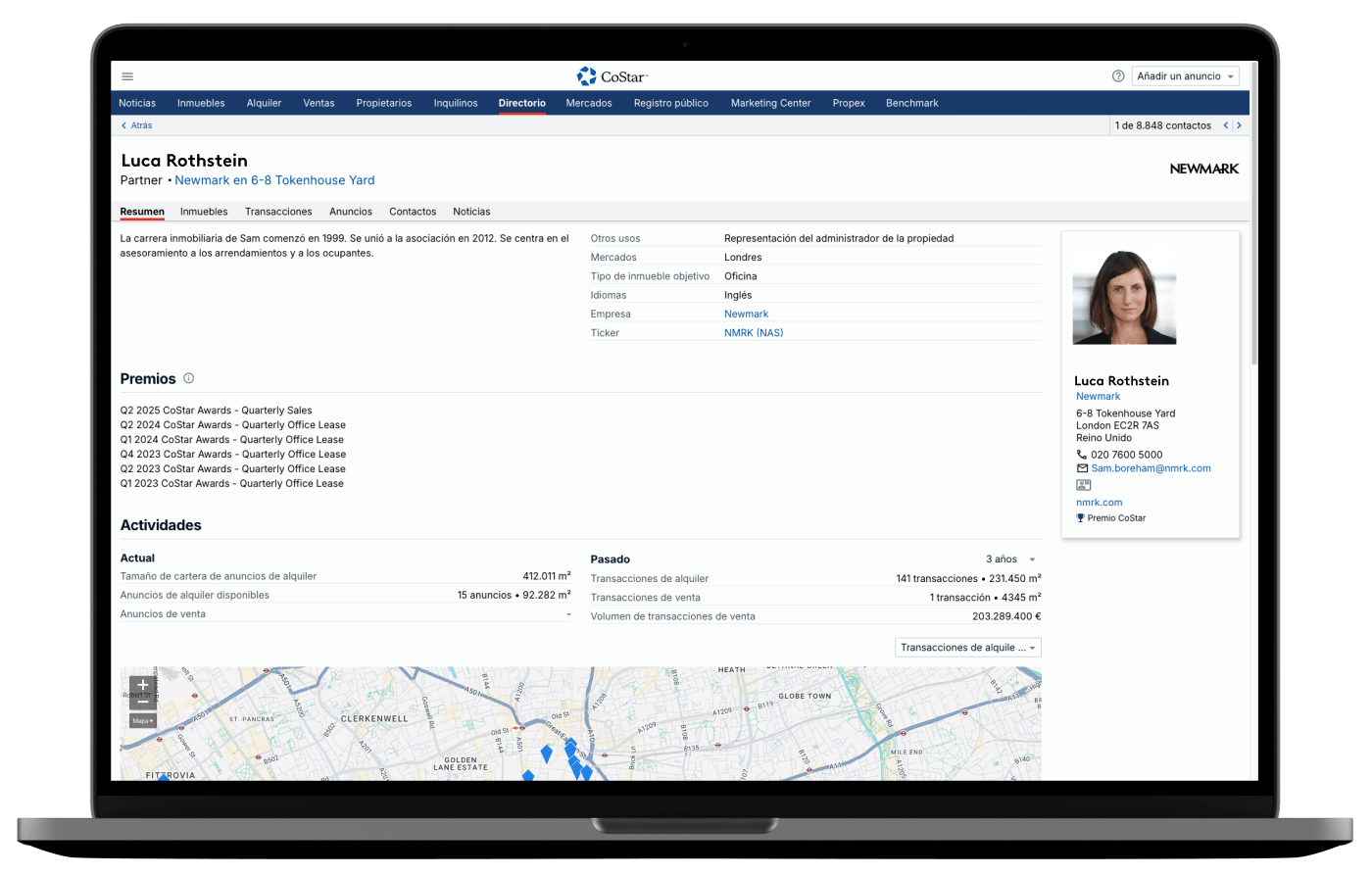Select the Inmuebles profile tab

pyautogui.click(x=204, y=212)
